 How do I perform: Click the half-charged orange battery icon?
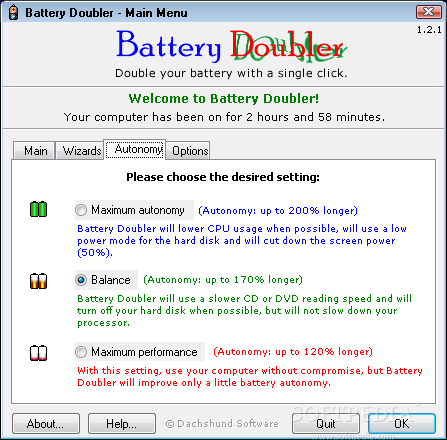click(x=38, y=281)
